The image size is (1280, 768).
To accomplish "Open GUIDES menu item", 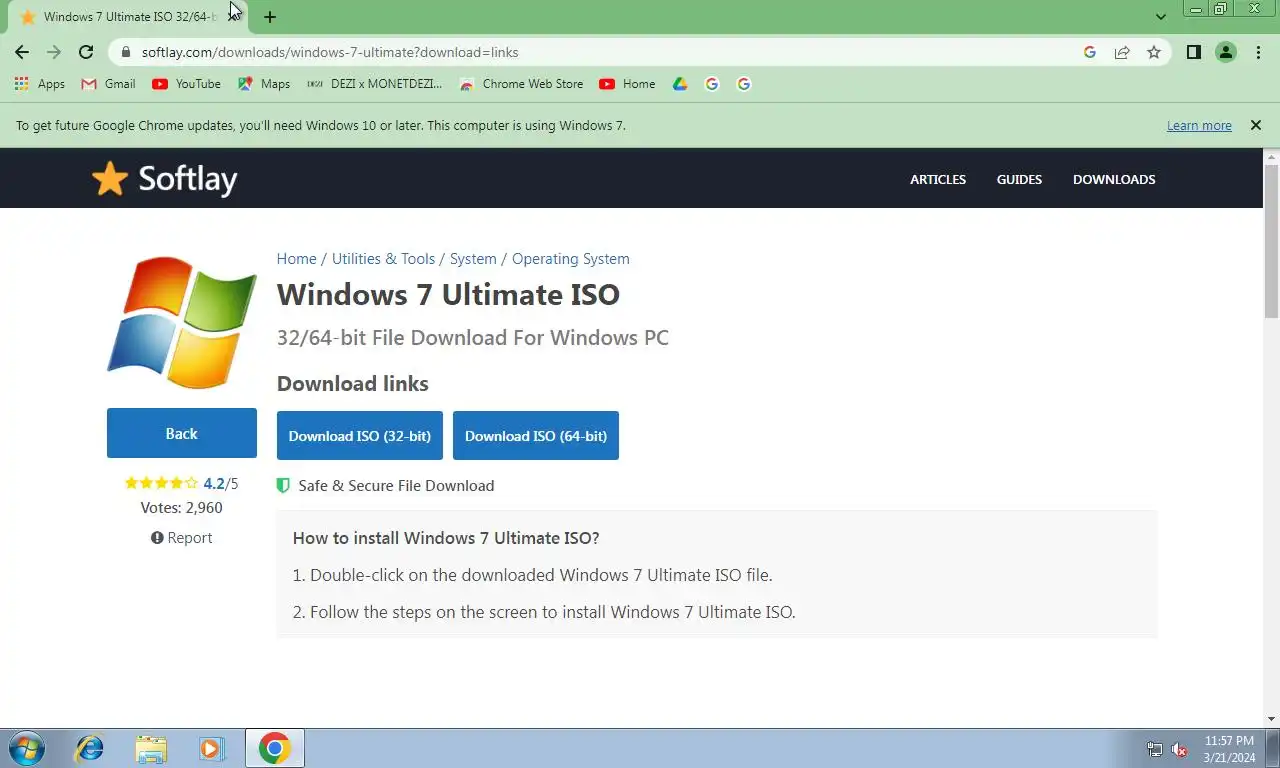I will pos(1019,179).
